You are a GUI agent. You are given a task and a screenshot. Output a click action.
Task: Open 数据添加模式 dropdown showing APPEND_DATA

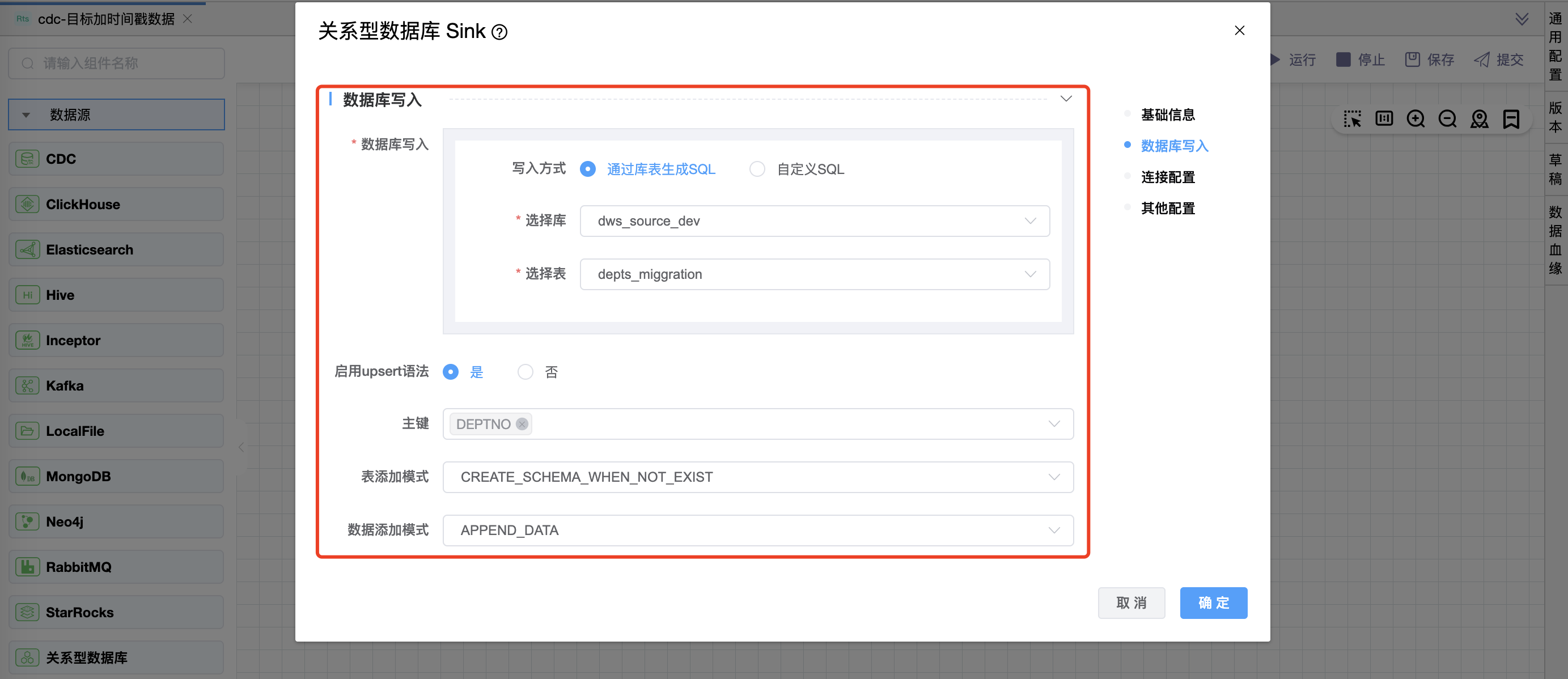tap(757, 530)
